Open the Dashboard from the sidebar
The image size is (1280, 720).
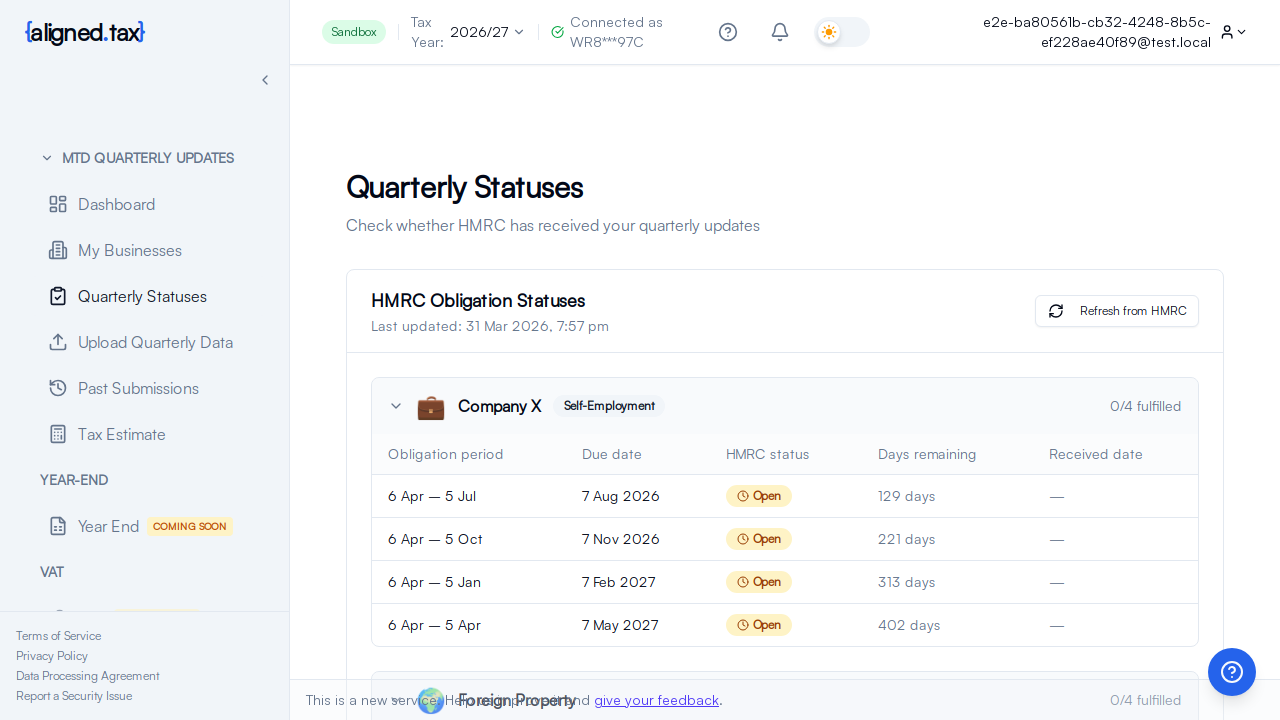(x=116, y=204)
